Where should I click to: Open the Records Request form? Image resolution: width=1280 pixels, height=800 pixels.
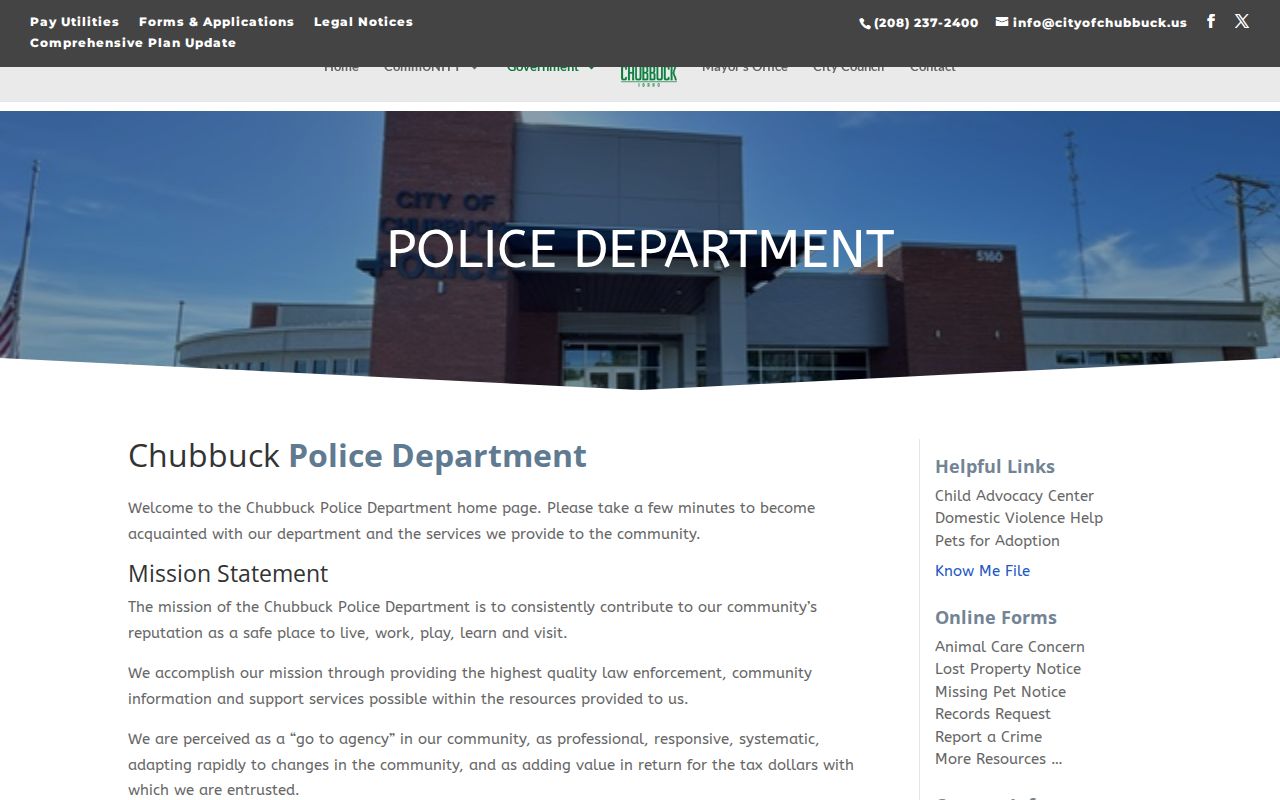(993, 714)
